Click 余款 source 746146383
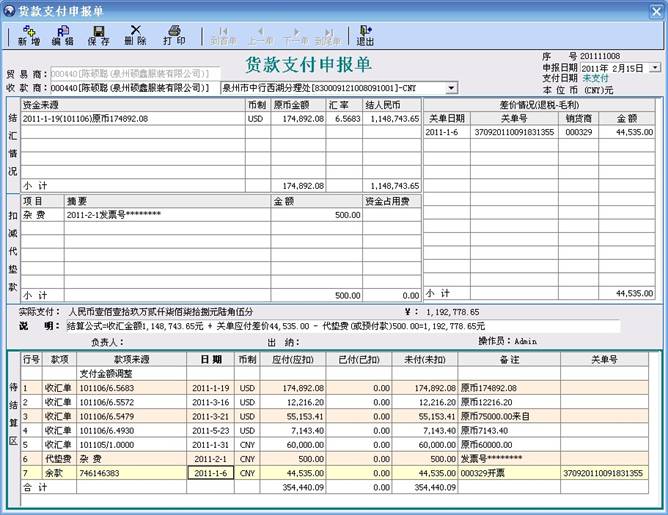Screen dimensions: 668x515 click(x=131, y=473)
